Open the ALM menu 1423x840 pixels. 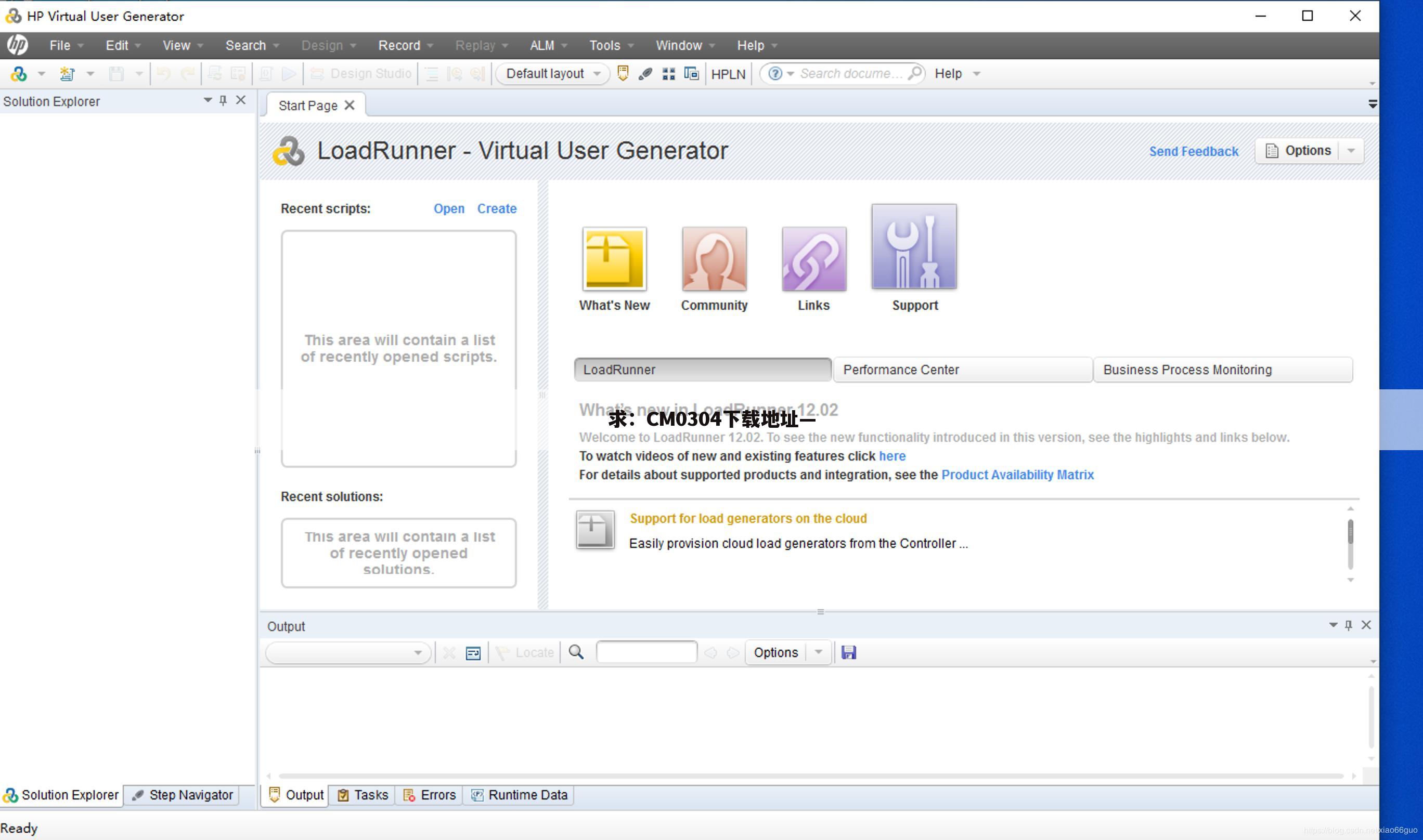pyautogui.click(x=548, y=45)
